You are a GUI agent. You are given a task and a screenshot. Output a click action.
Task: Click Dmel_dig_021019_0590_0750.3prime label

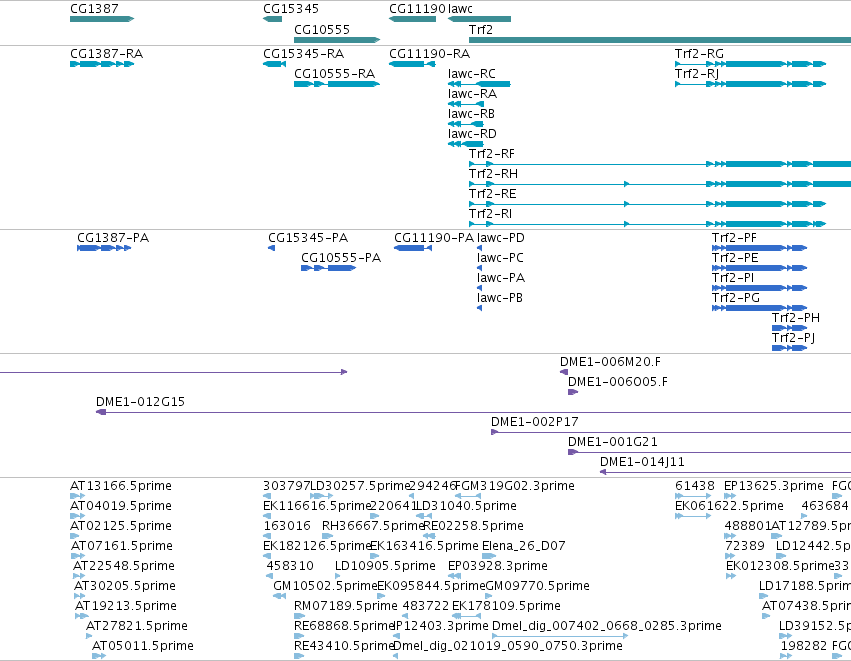coord(507,646)
